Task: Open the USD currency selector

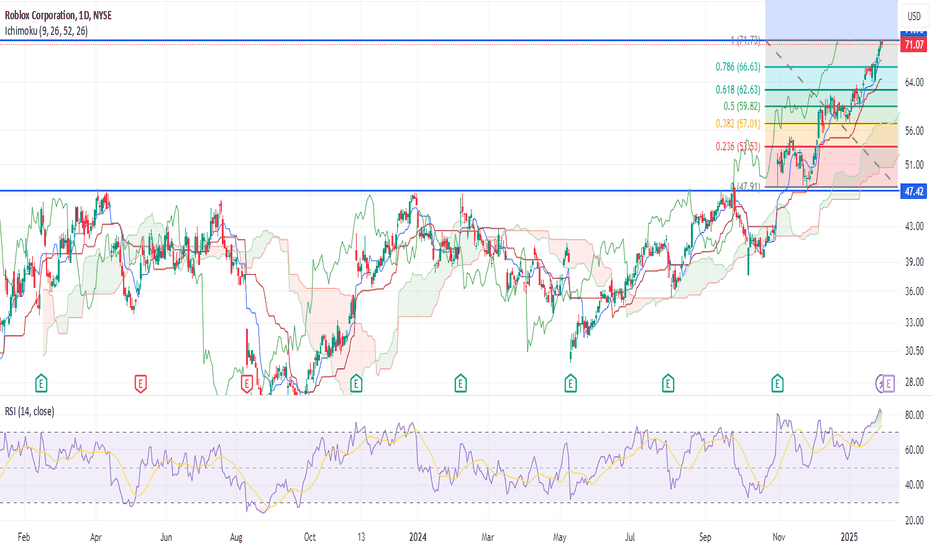Action: coord(914,16)
